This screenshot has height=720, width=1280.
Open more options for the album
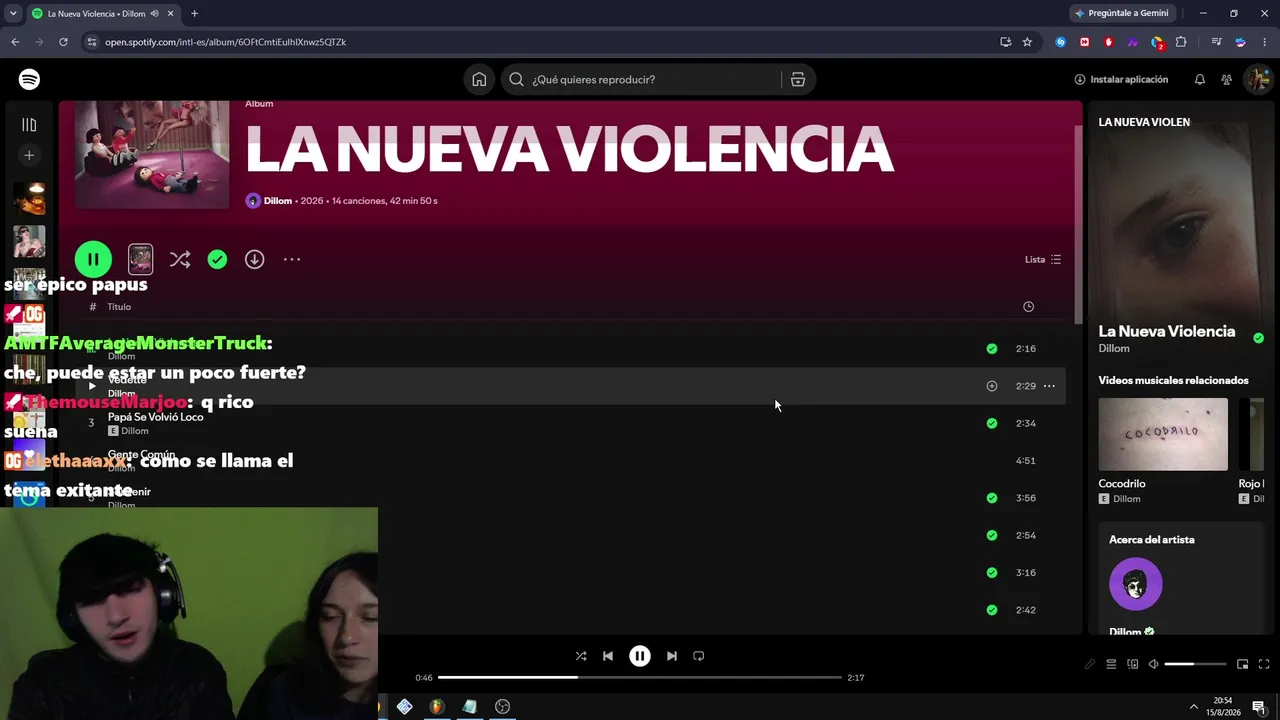coord(292,259)
